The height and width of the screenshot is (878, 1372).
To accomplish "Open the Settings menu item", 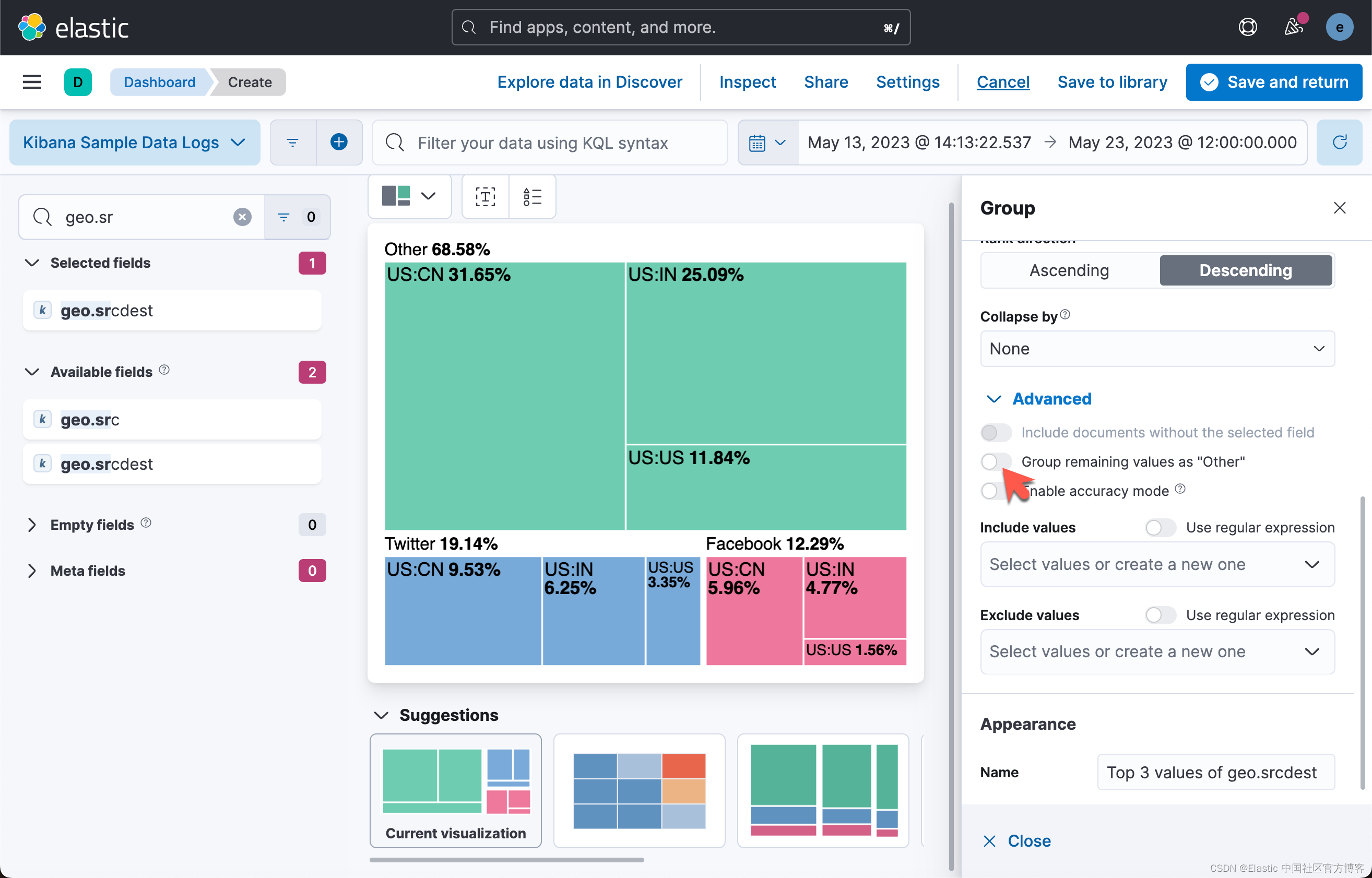I will click(x=907, y=82).
